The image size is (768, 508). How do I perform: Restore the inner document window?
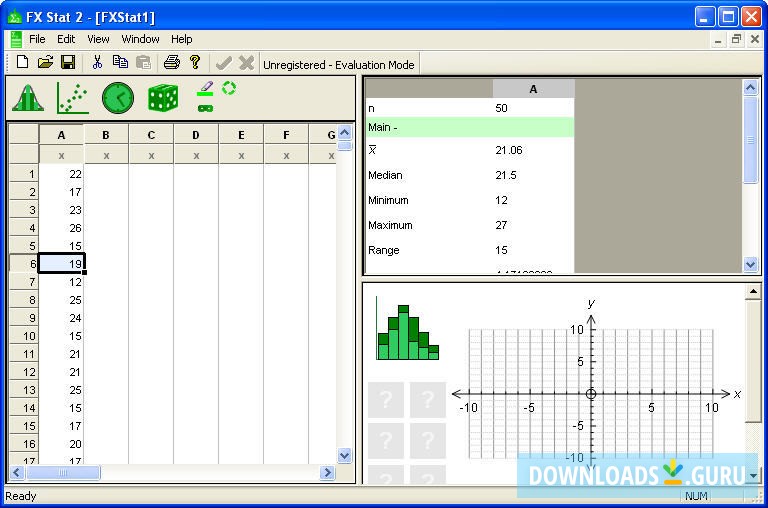click(x=736, y=39)
